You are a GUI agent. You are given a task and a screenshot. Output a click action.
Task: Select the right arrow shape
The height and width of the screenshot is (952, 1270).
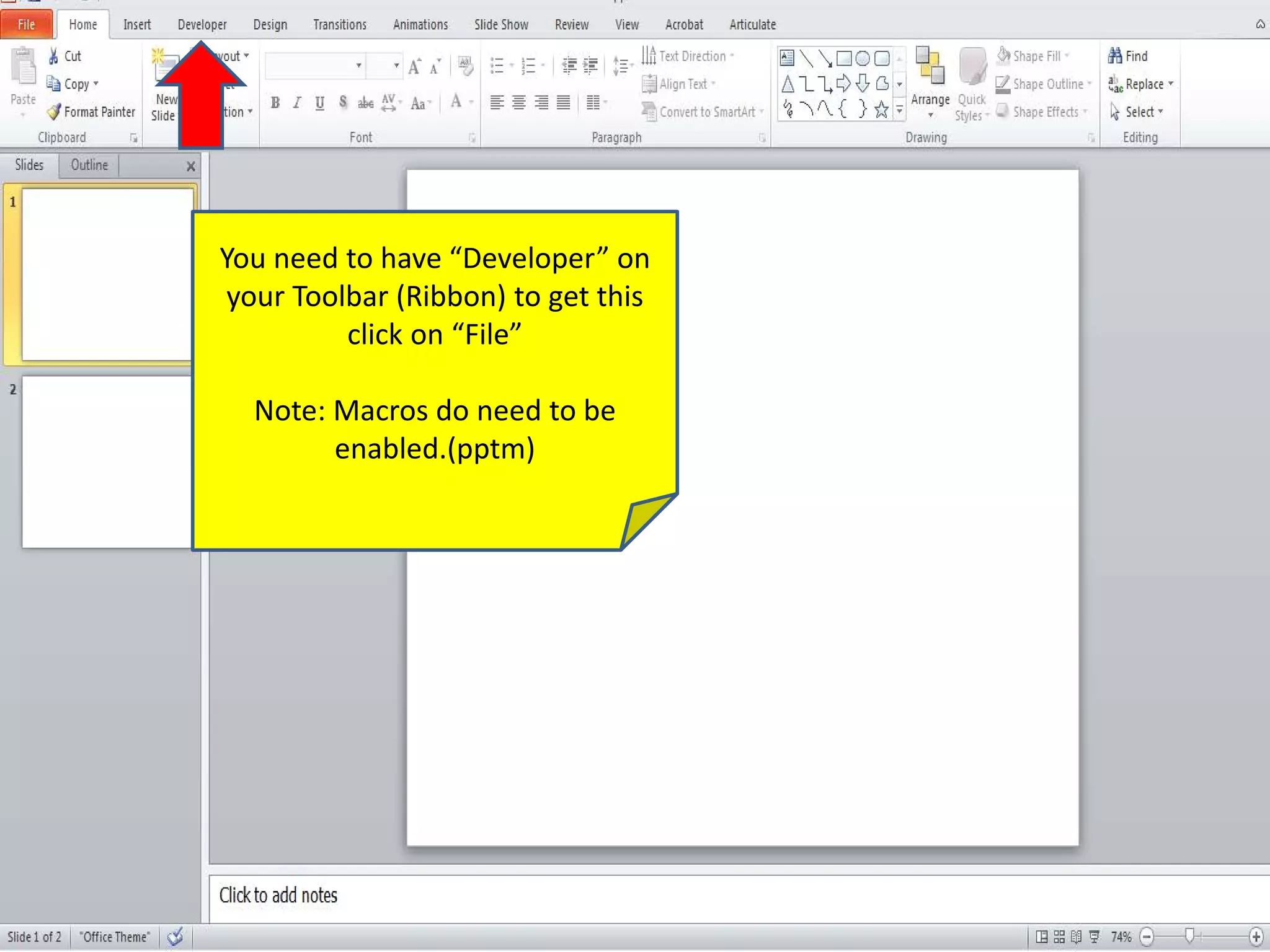click(843, 84)
